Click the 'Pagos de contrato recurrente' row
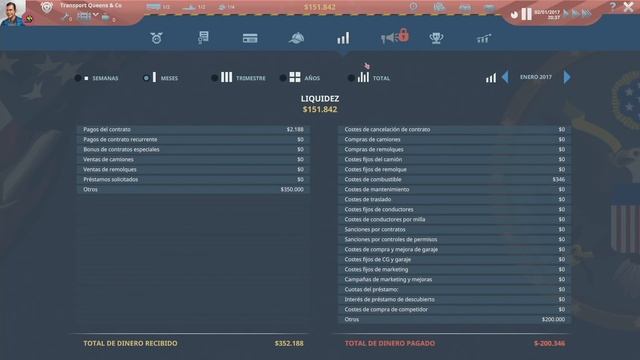 [193, 140]
